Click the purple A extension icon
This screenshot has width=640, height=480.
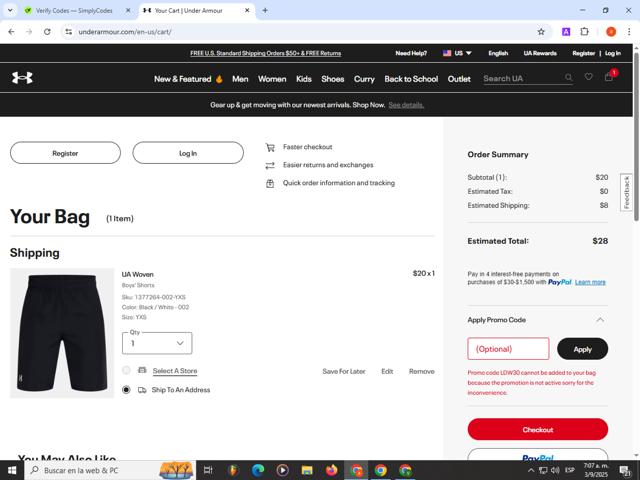pos(566,32)
